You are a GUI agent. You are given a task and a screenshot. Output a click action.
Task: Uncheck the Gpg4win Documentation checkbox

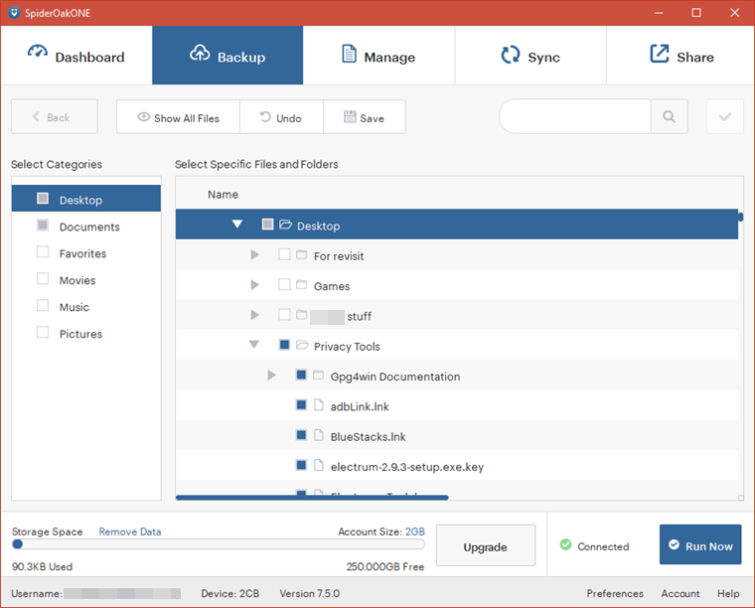pos(301,375)
